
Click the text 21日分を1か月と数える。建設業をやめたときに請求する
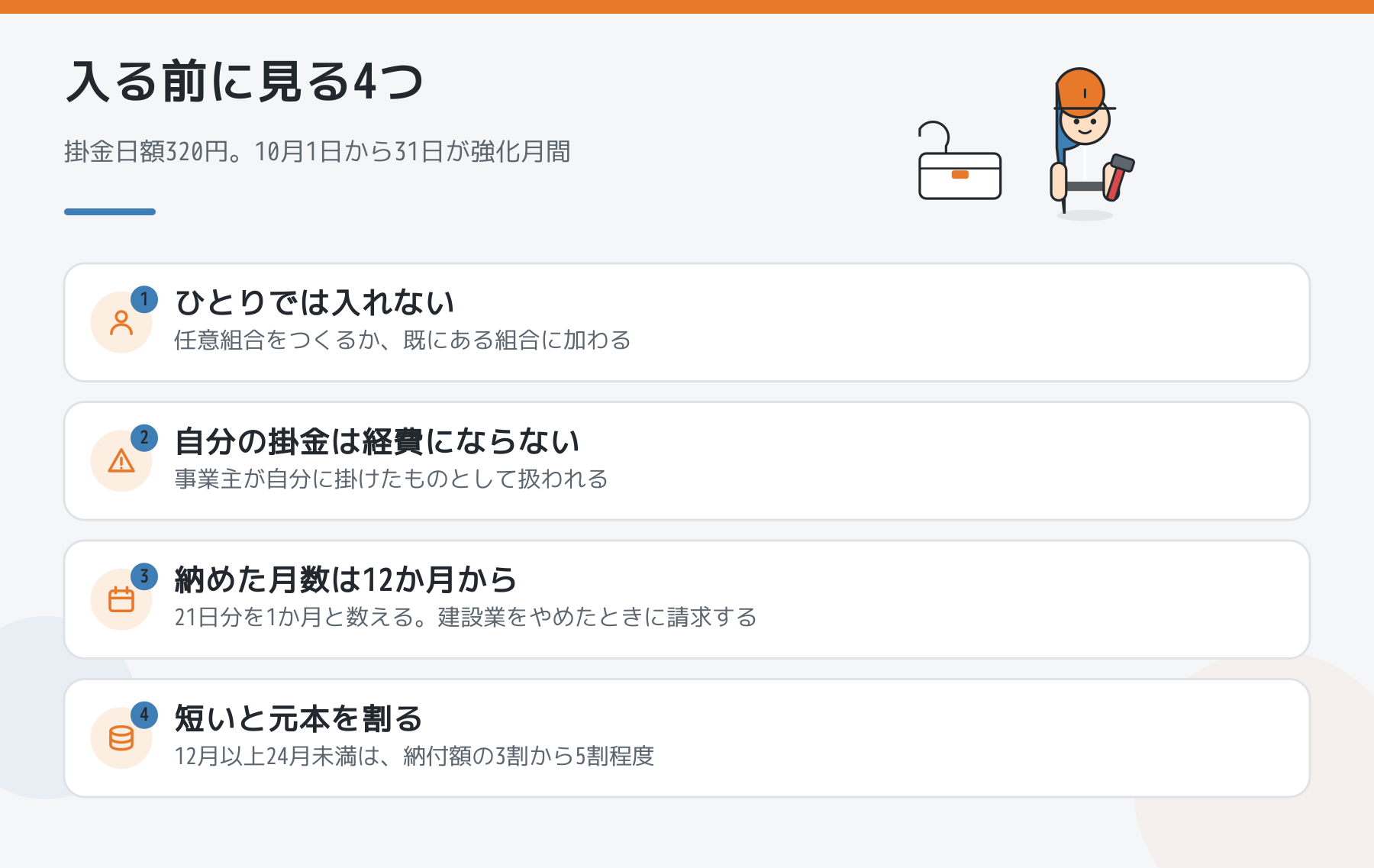[466, 617]
